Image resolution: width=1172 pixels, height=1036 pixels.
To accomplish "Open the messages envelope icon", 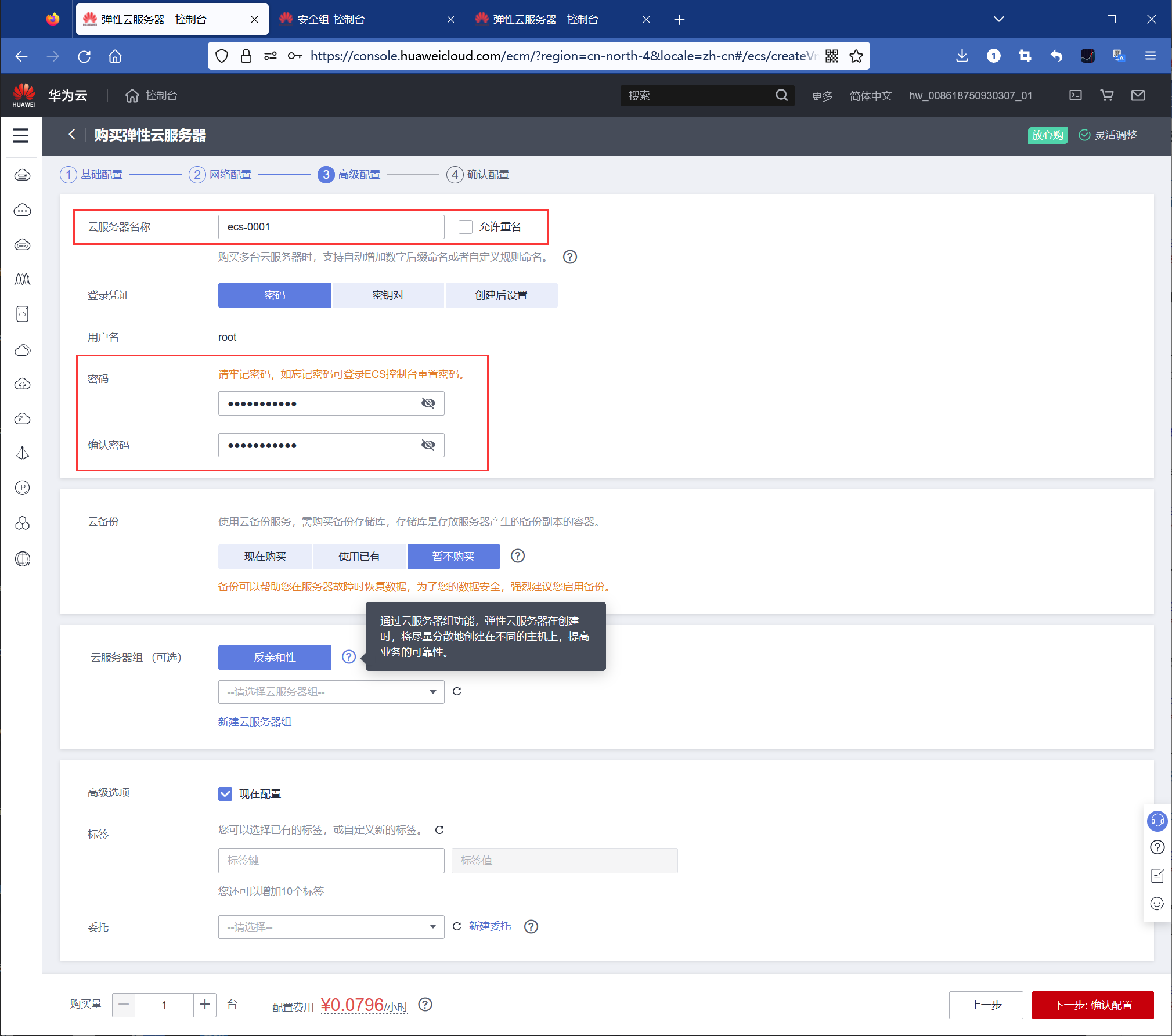I will click(x=1138, y=95).
